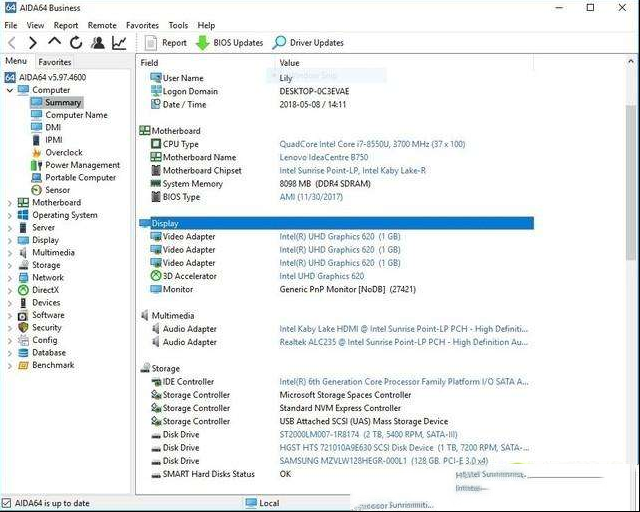Expand the Network tree node
Screen dimensions: 640x512
pos(10,278)
